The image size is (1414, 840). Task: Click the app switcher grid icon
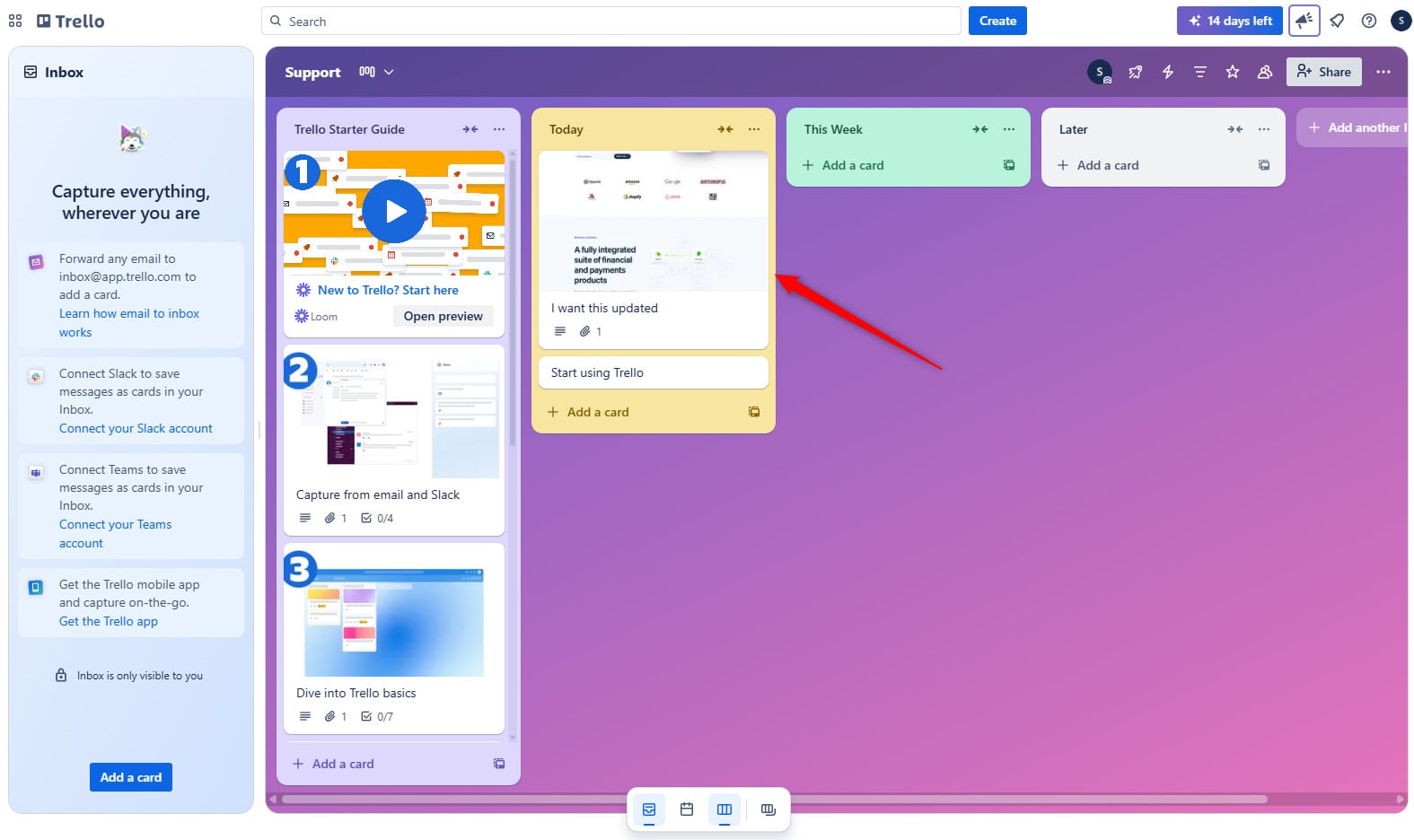[15, 21]
